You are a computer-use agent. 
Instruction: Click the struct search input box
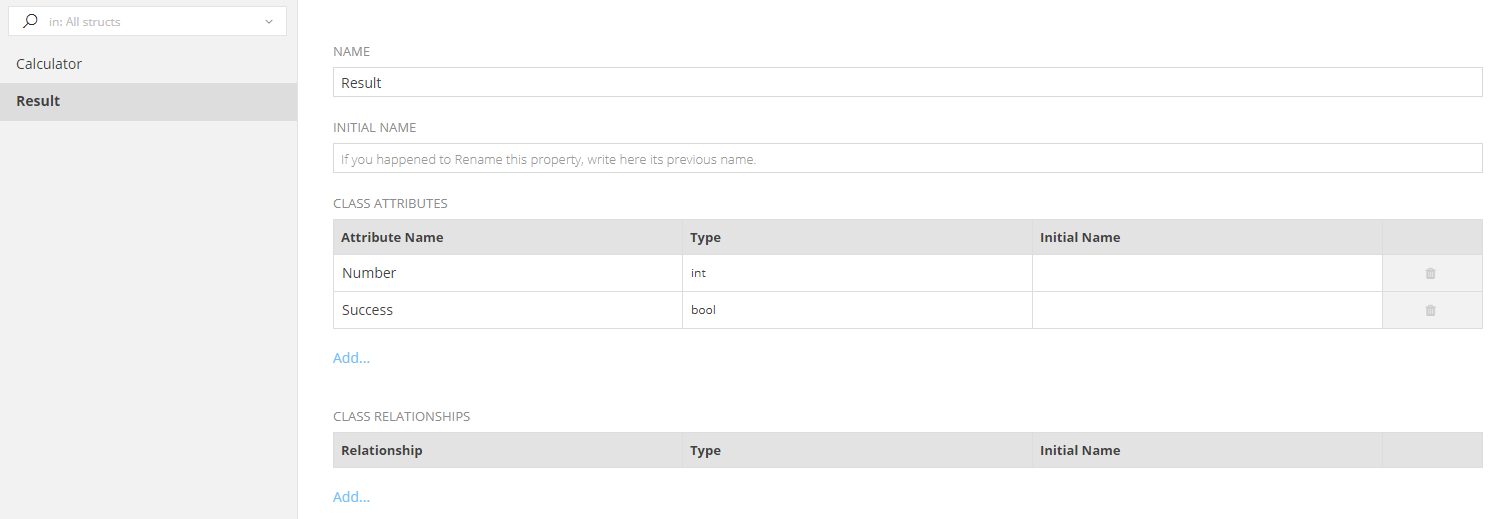pos(150,21)
